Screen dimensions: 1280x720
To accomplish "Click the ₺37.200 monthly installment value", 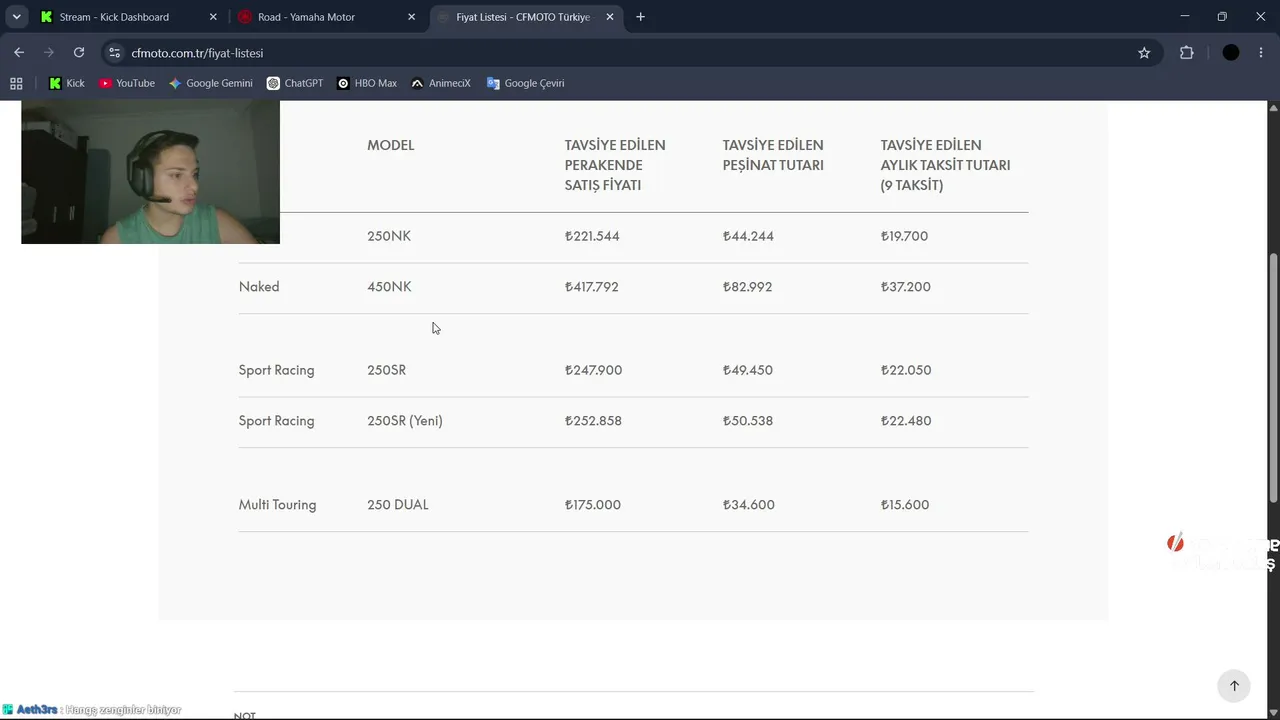I will pos(906,287).
